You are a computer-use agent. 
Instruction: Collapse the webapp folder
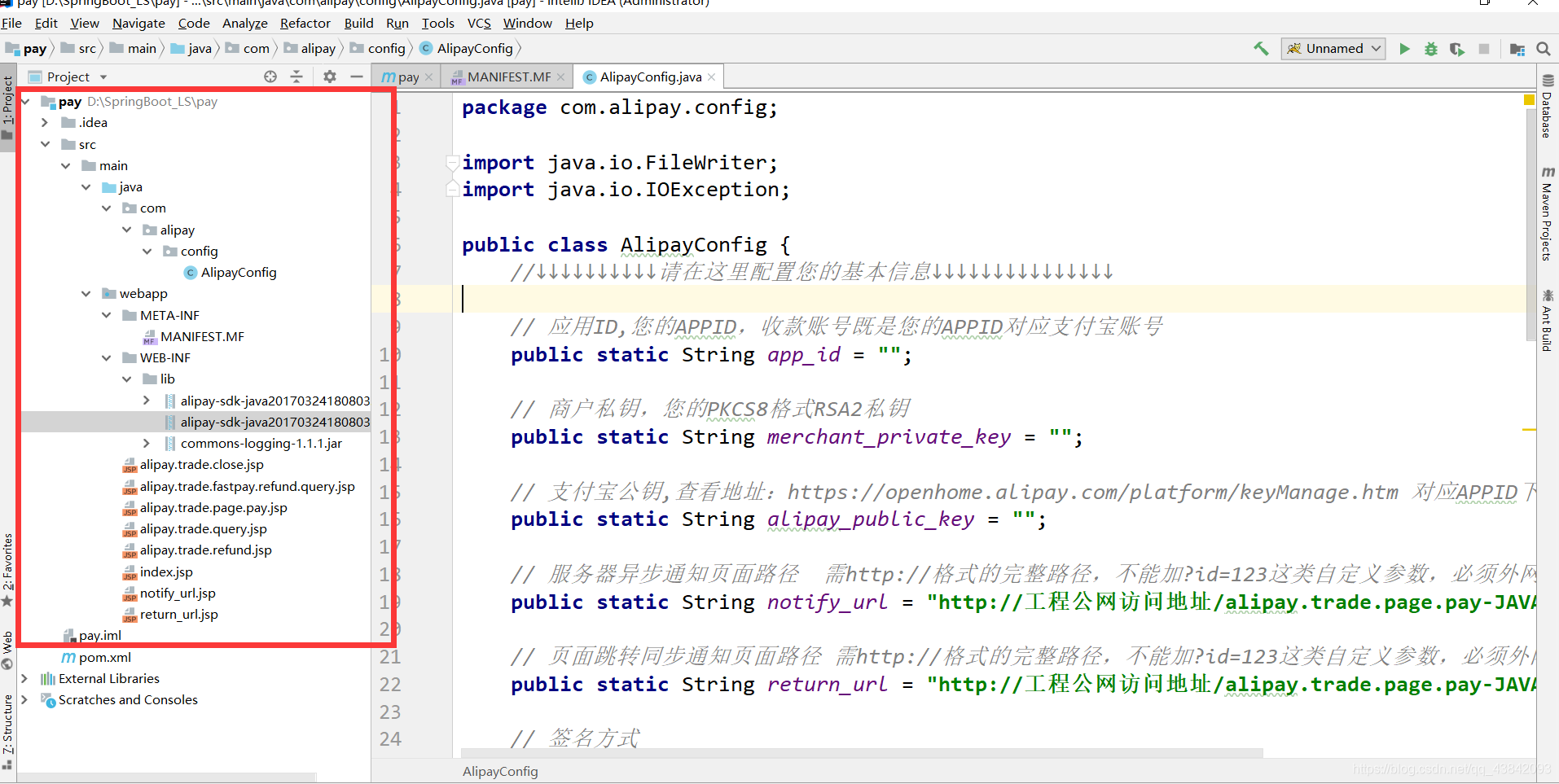point(86,294)
